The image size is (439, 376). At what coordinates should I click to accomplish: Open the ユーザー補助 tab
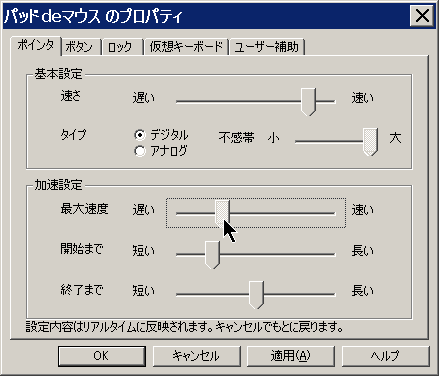pyautogui.click(x=266, y=47)
